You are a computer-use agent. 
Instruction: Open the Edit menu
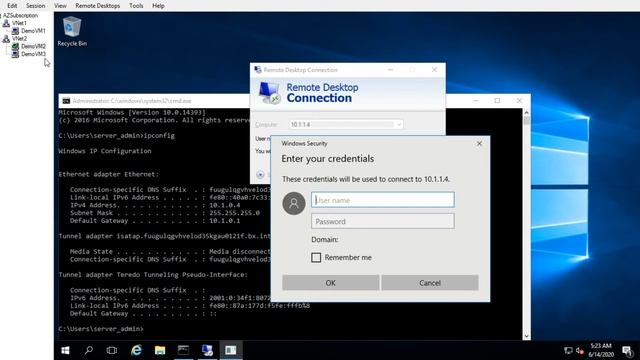click(x=12, y=6)
